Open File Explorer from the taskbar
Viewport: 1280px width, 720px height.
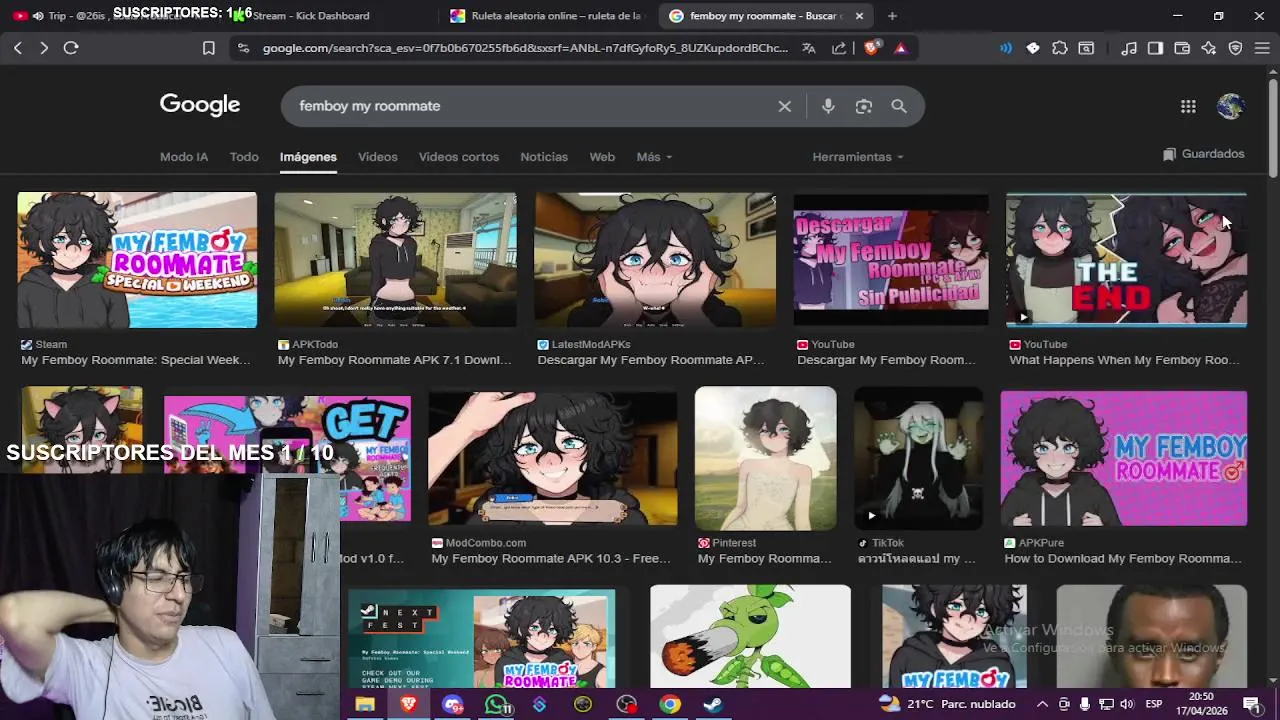pyautogui.click(x=365, y=704)
